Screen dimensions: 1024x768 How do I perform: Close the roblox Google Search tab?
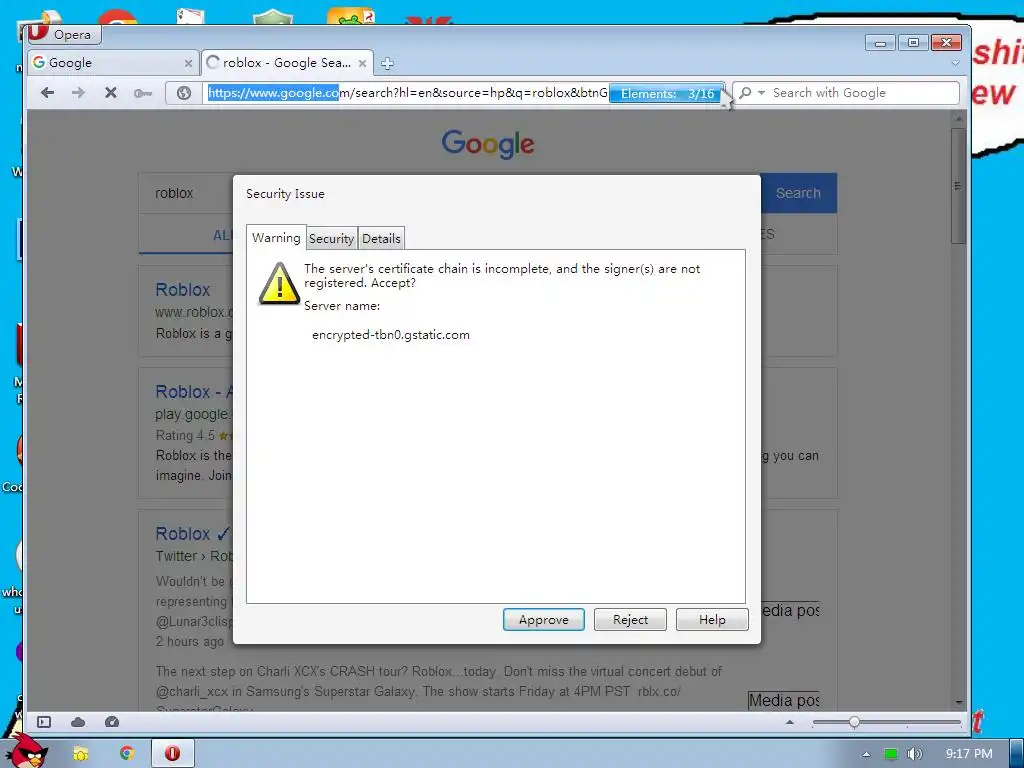click(362, 63)
